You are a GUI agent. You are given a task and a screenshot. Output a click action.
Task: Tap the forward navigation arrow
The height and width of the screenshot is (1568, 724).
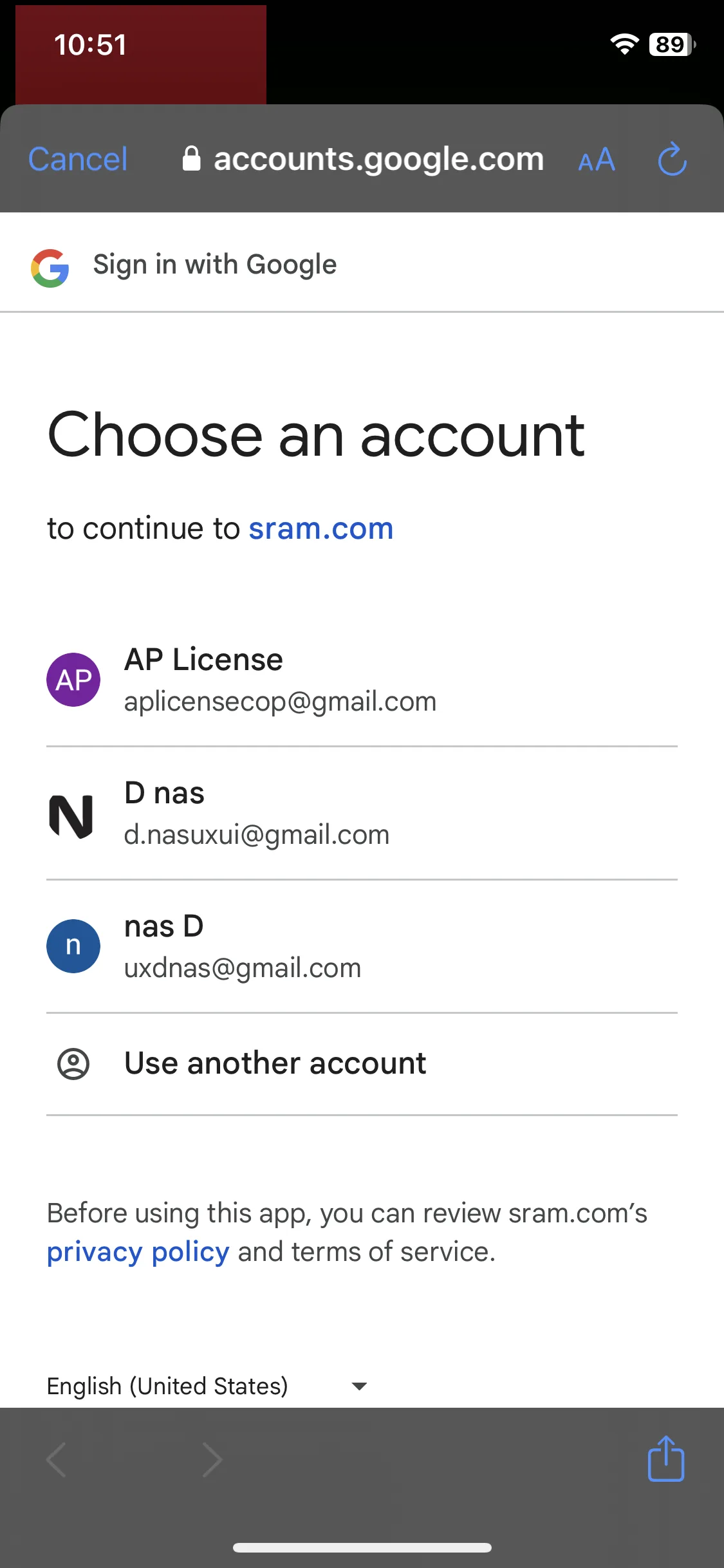click(212, 1459)
